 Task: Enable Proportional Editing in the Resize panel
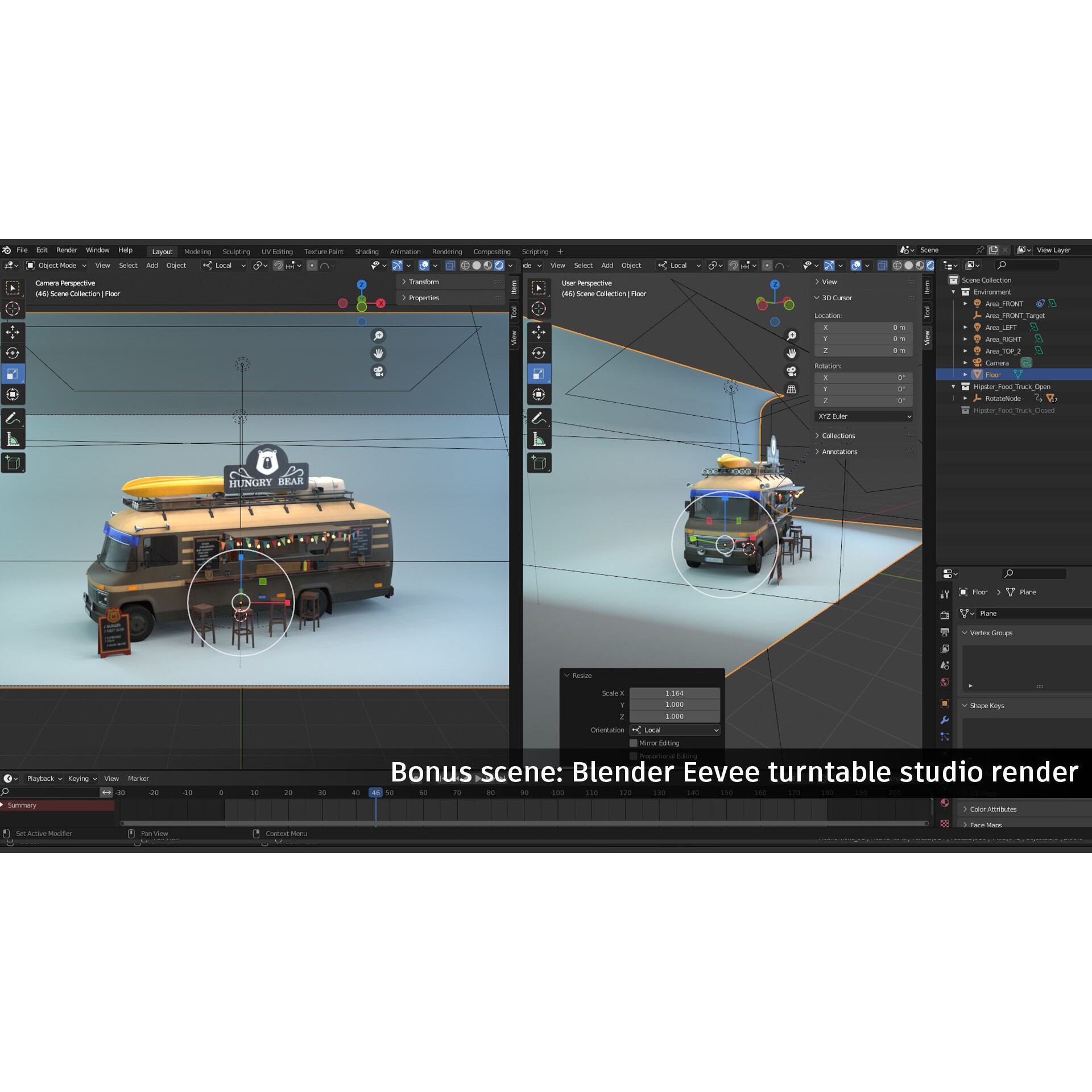click(x=633, y=756)
